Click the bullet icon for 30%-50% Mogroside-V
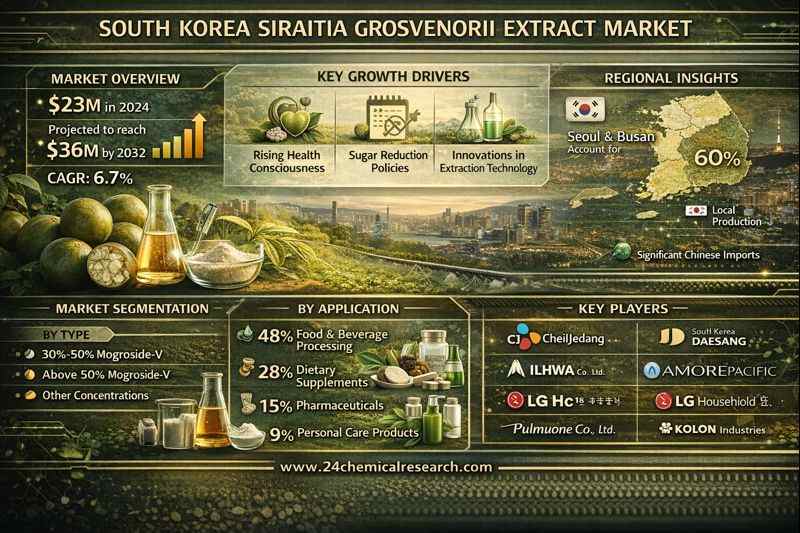The height and width of the screenshot is (533, 800). (x=30, y=354)
